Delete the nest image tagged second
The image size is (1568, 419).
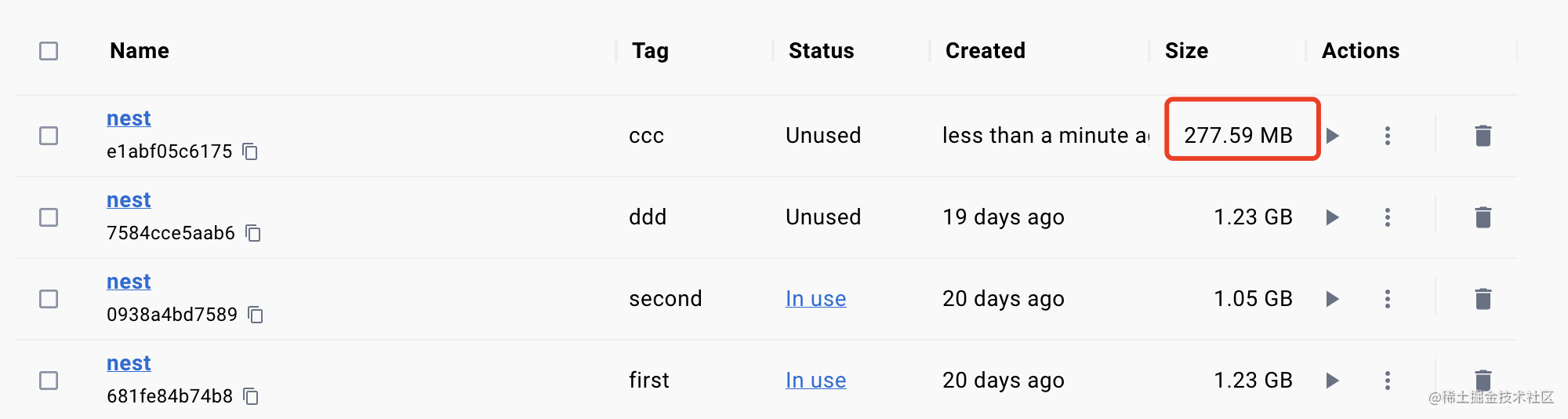point(1483,299)
